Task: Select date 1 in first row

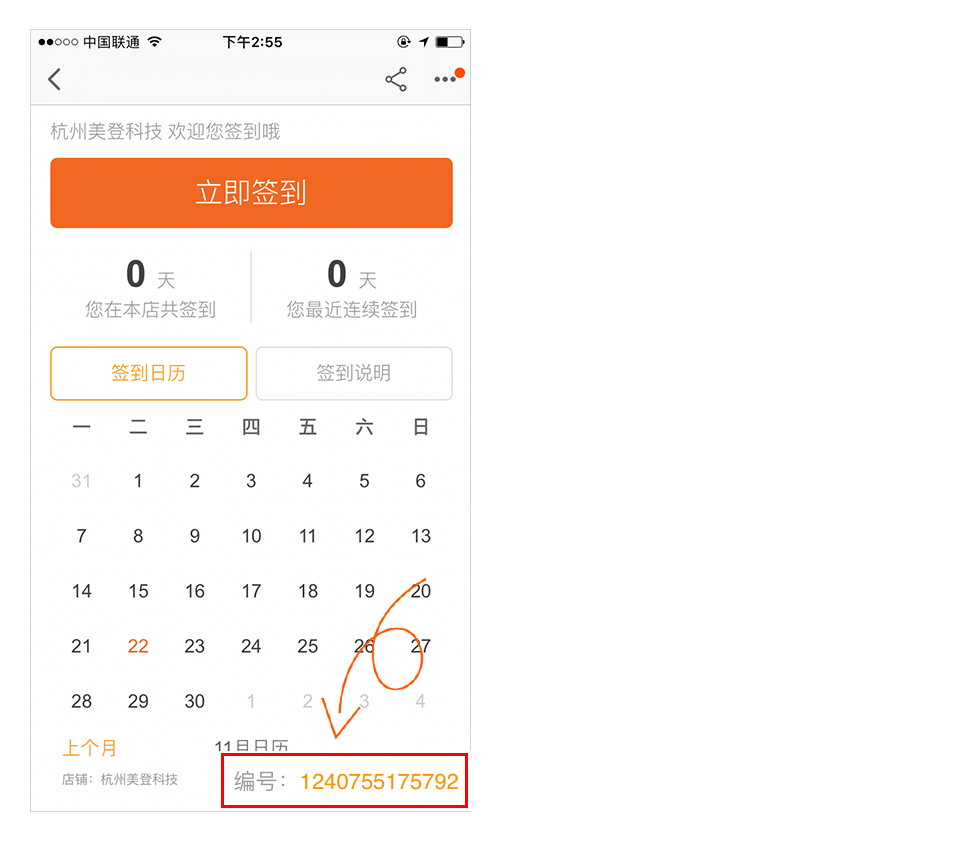Action: pos(138,480)
